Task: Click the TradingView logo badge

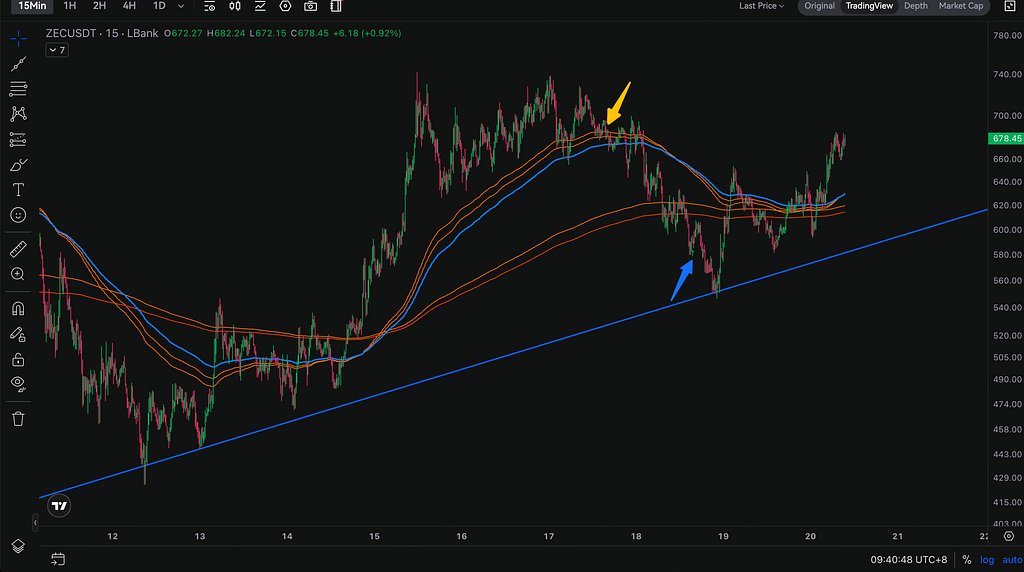Action: [59, 505]
